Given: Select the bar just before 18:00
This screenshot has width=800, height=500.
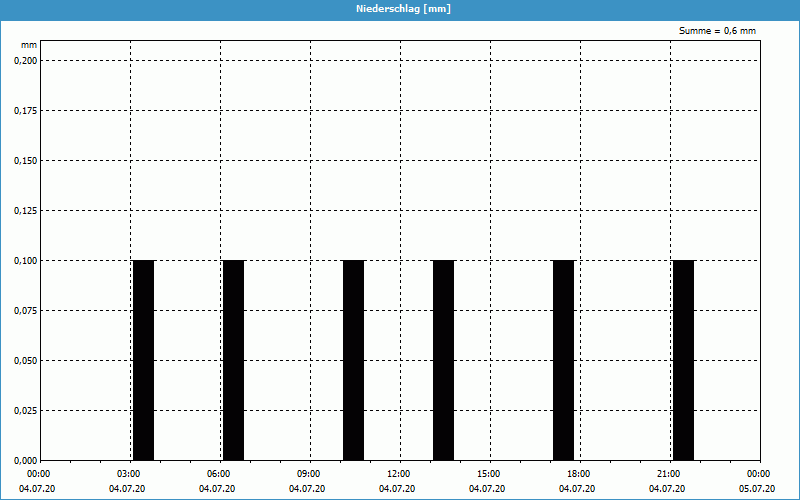Looking at the screenshot, I should [563, 360].
